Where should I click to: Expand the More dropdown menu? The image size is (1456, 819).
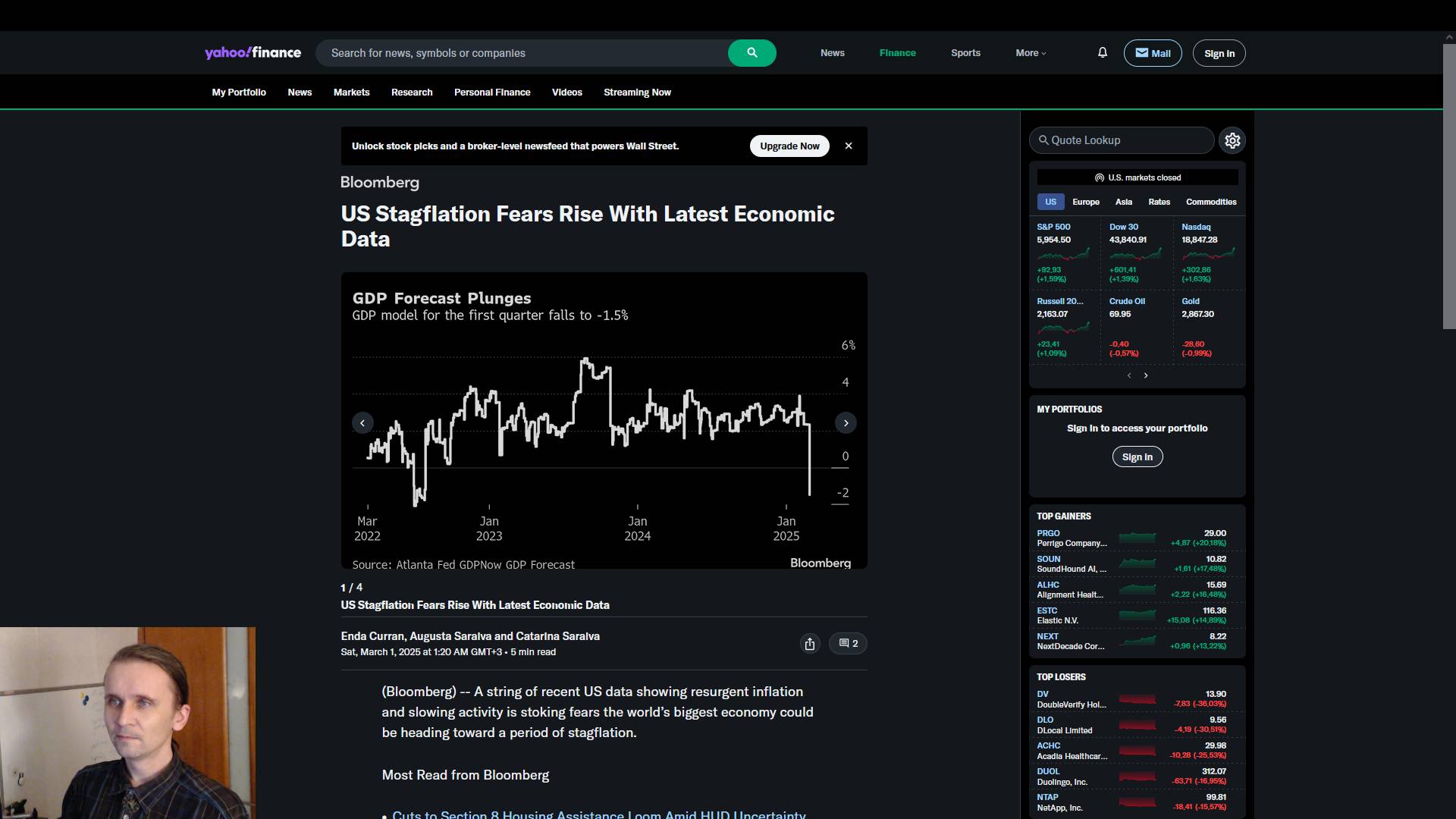coord(1031,53)
